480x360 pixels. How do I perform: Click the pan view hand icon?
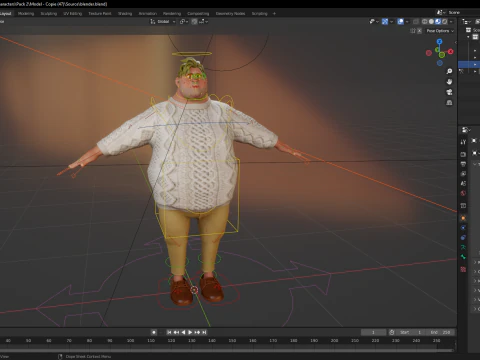(x=449, y=82)
